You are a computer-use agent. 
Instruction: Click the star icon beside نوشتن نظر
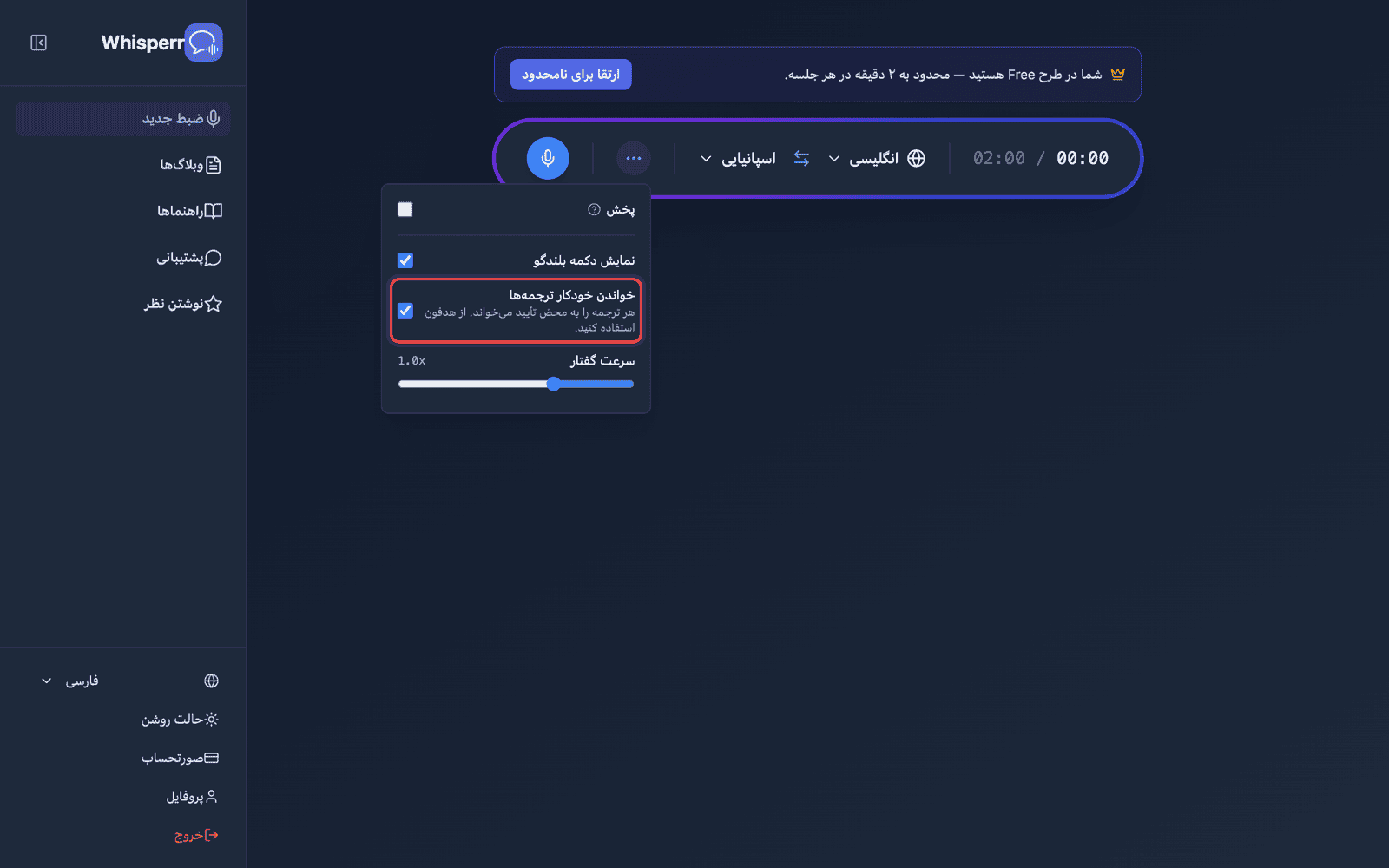(214, 304)
